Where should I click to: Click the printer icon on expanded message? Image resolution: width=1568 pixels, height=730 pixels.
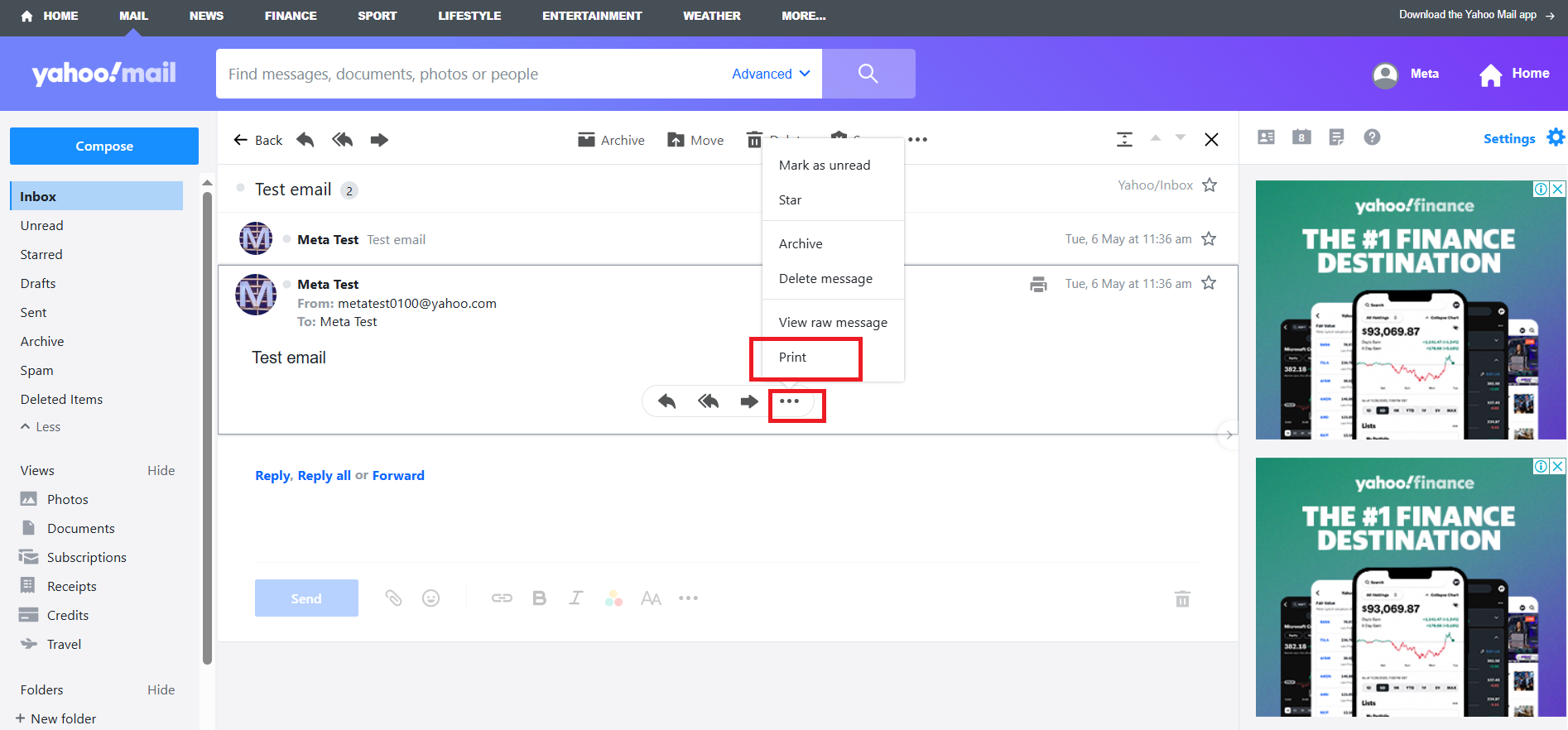[1038, 284]
